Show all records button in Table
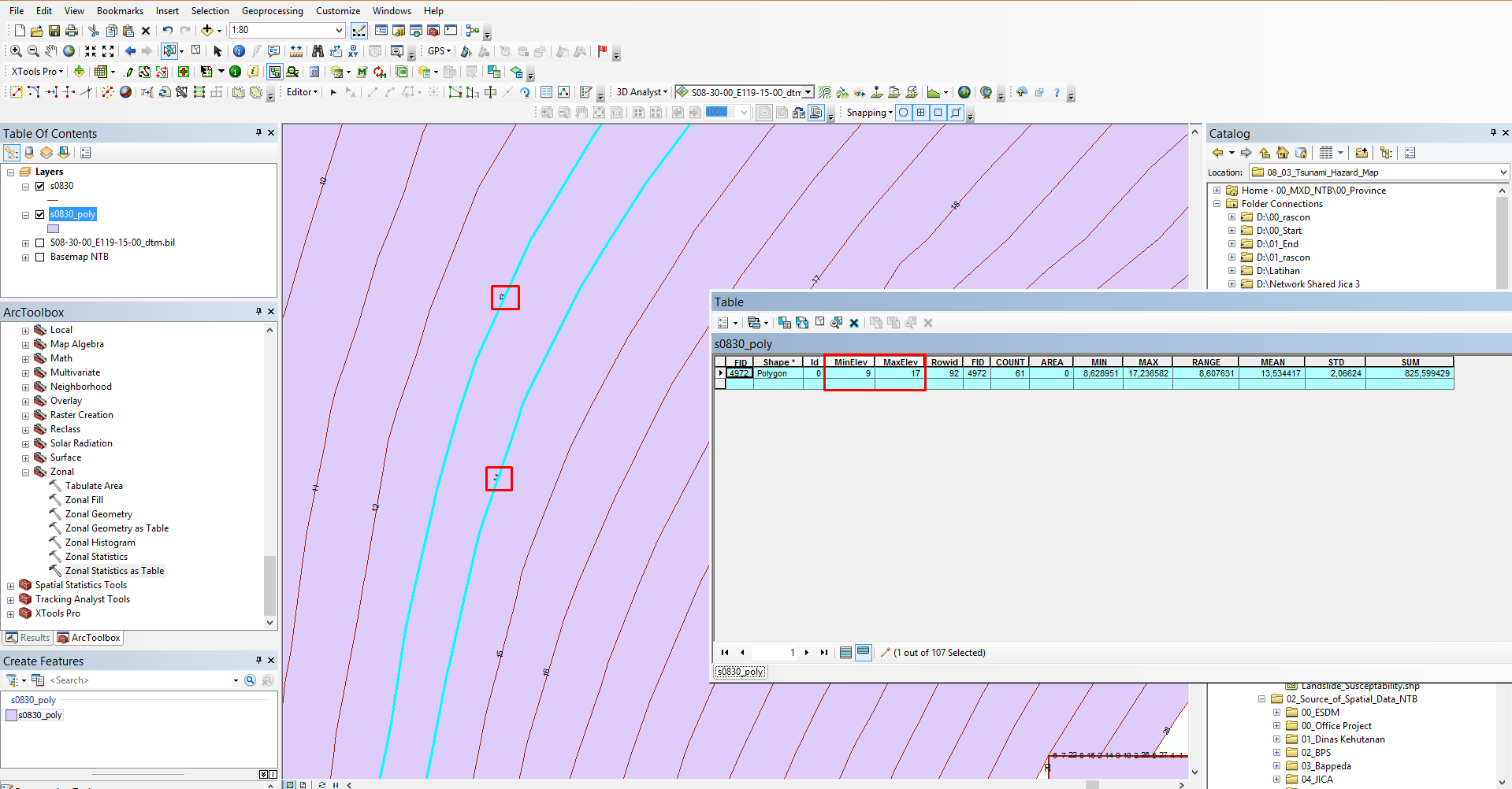Image resolution: width=1512 pixels, height=789 pixels. [x=846, y=652]
